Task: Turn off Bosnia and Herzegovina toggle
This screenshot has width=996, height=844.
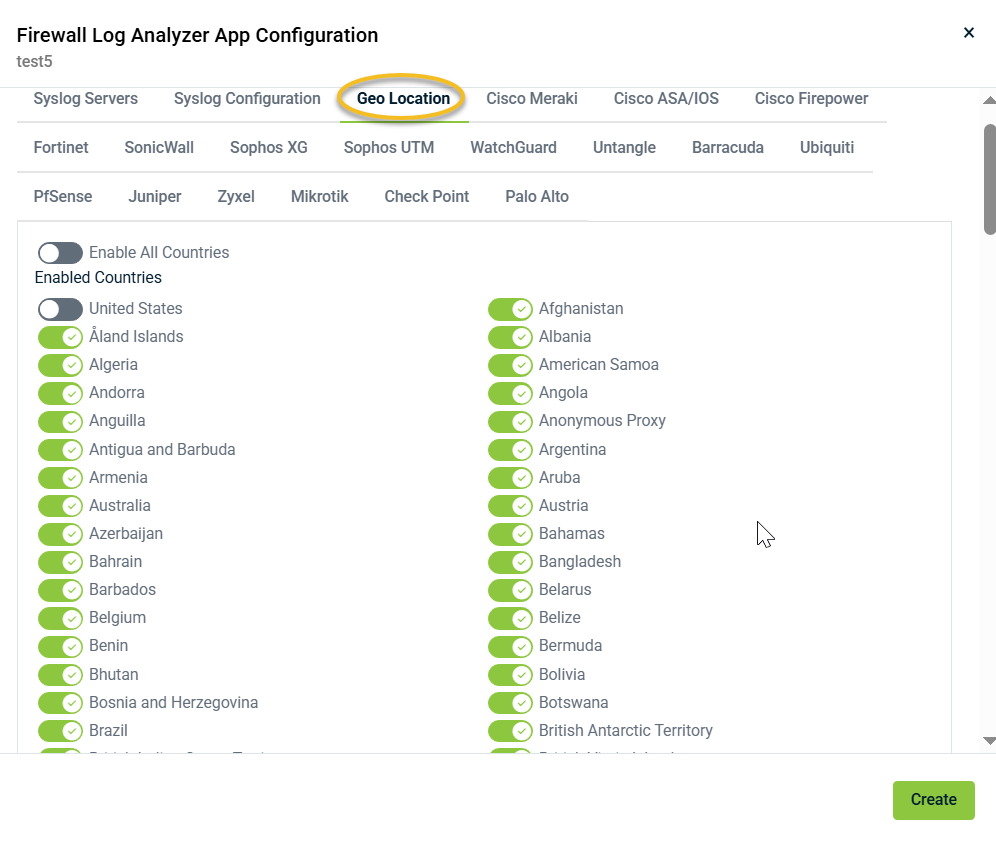Action: (x=60, y=703)
